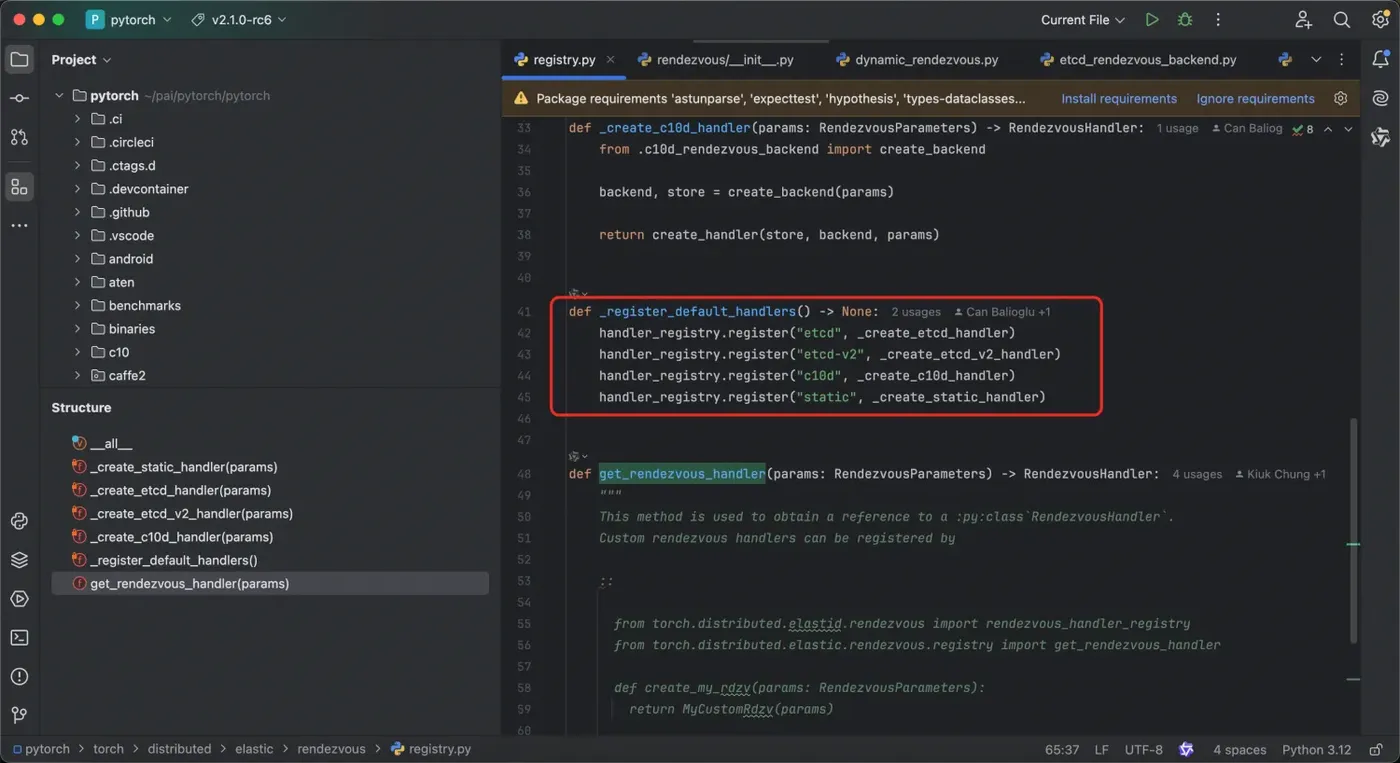1400x763 pixels.
Task: Open more run actions menu
Action: click(x=1218, y=20)
